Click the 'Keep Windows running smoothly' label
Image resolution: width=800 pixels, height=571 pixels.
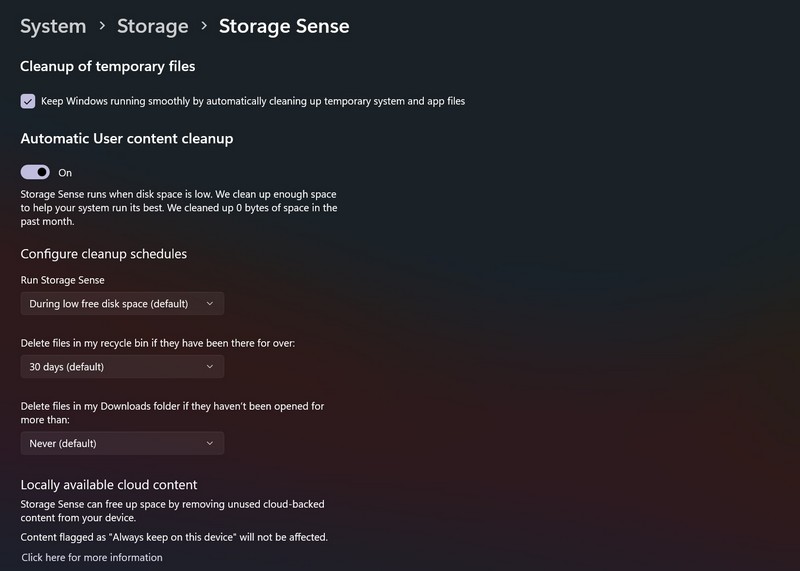253,101
